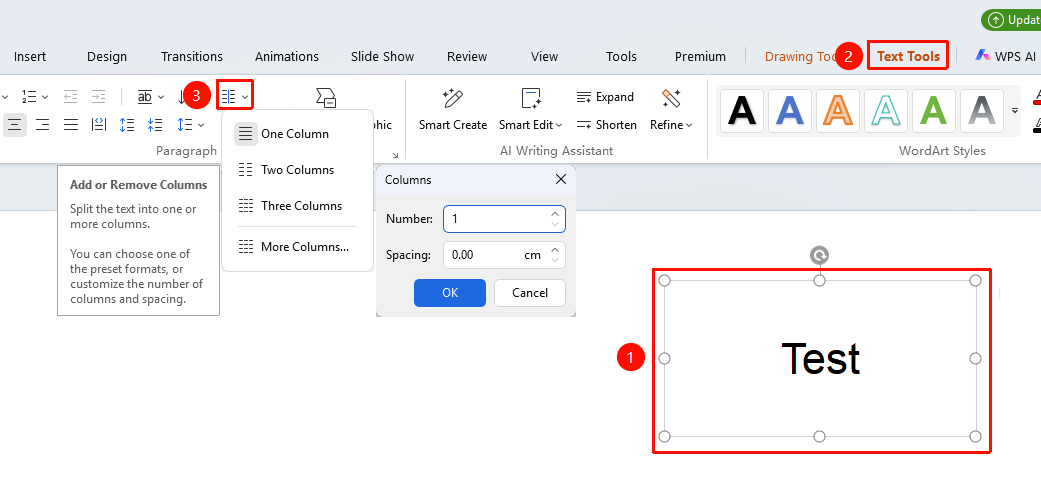The width and height of the screenshot is (1041, 497).
Task: Click the distributed alignment icon
Action: (x=99, y=124)
